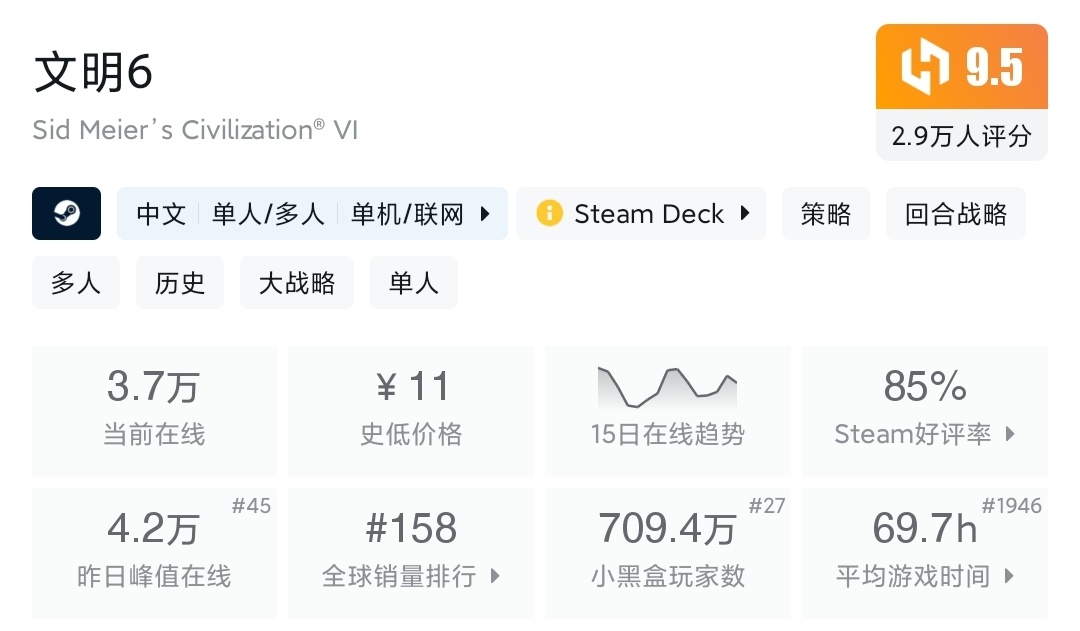The image size is (1080, 631).
Task: Expand 平均游戏时间 details arrow
Action: coord(1009,576)
